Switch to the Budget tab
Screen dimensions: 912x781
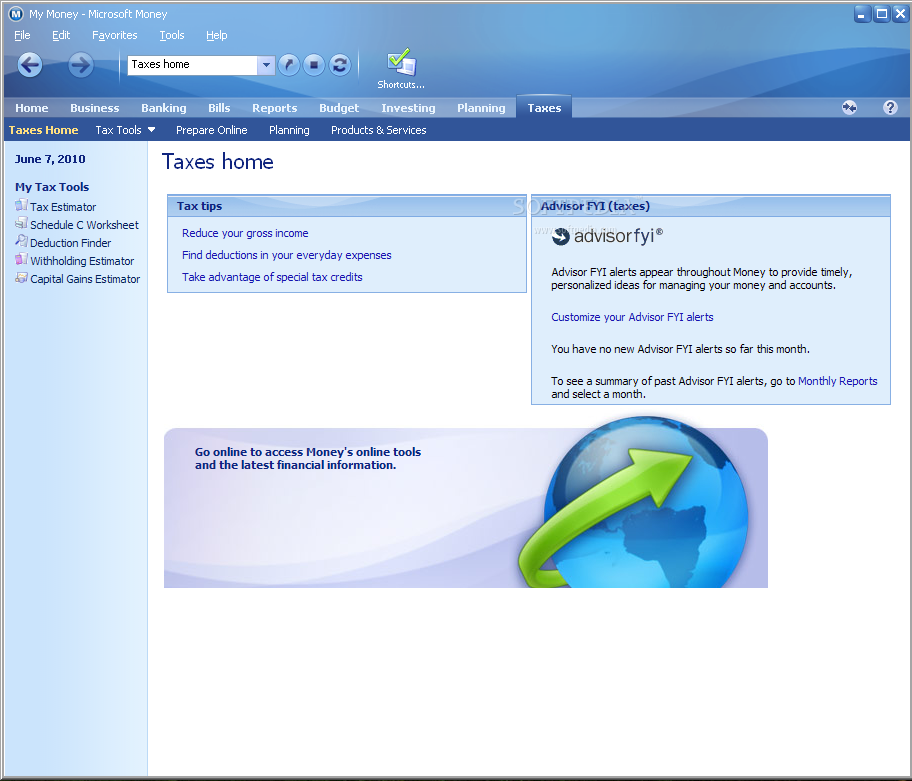pos(339,108)
